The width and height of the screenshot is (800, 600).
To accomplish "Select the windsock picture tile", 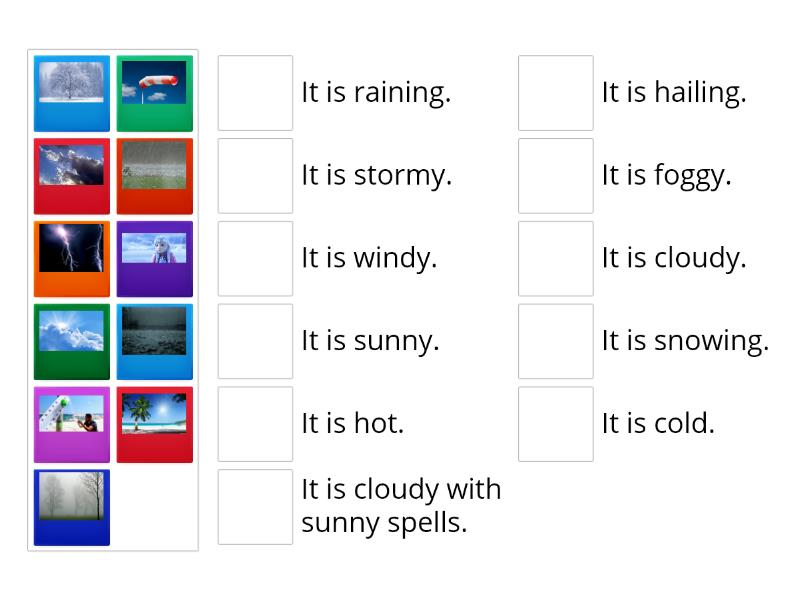I will [x=154, y=93].
